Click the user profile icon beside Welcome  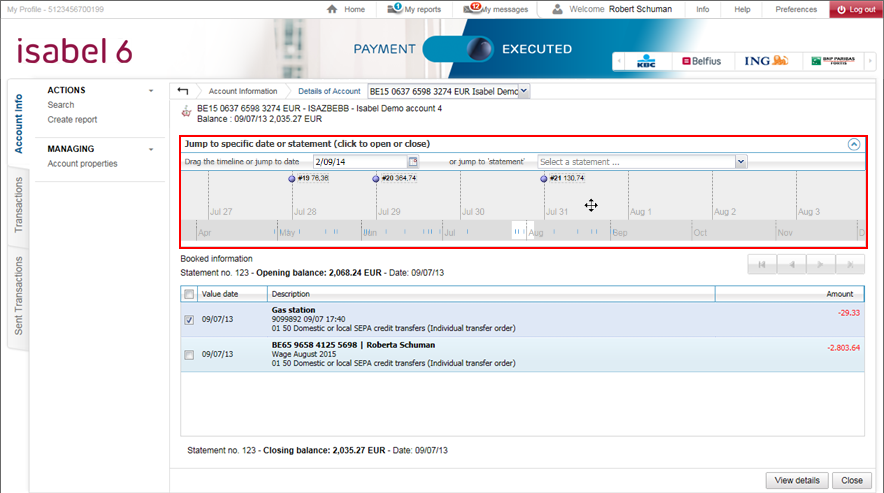tap(557, 9)
